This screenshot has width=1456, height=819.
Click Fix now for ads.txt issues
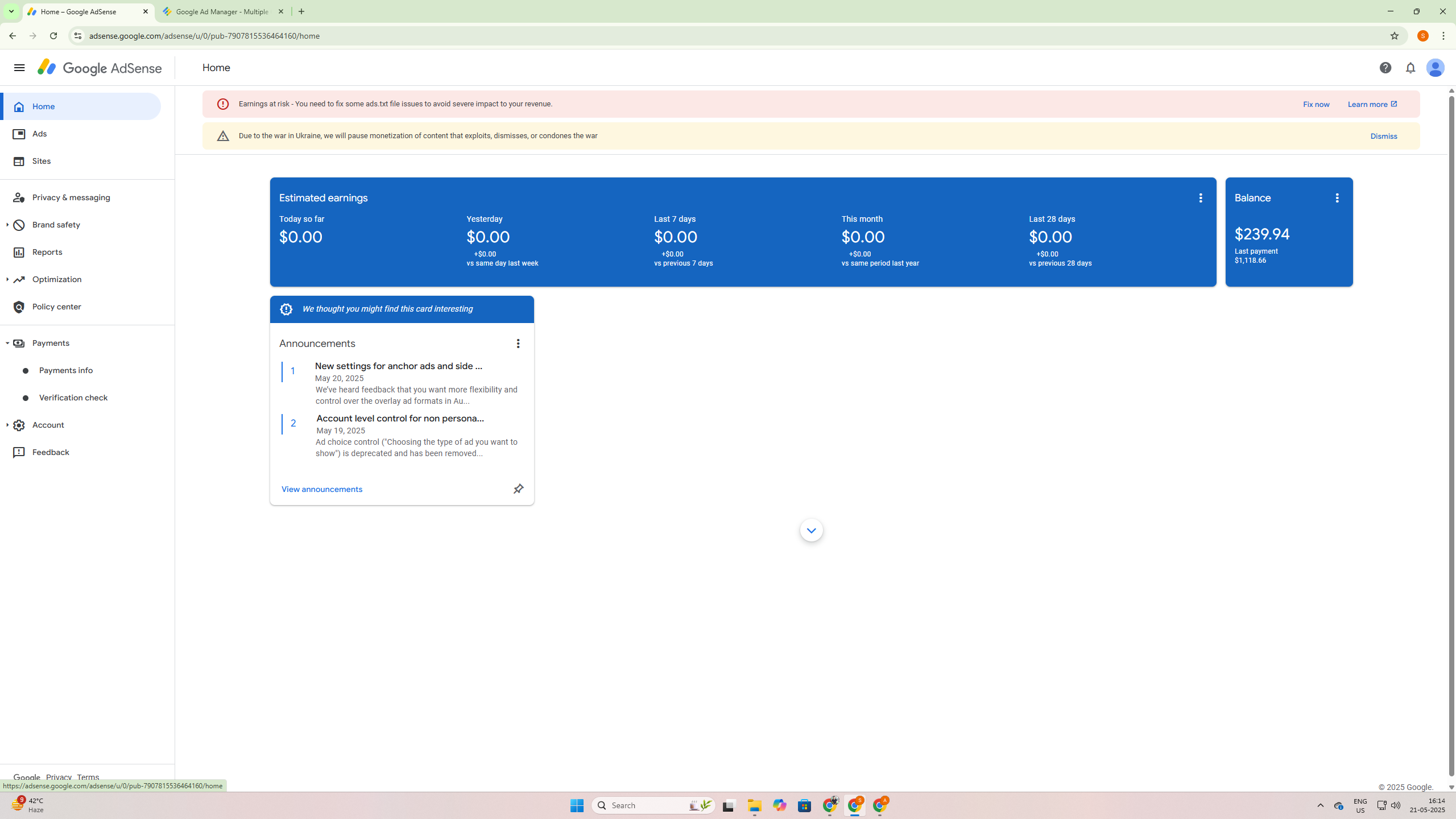point(1316,104)
